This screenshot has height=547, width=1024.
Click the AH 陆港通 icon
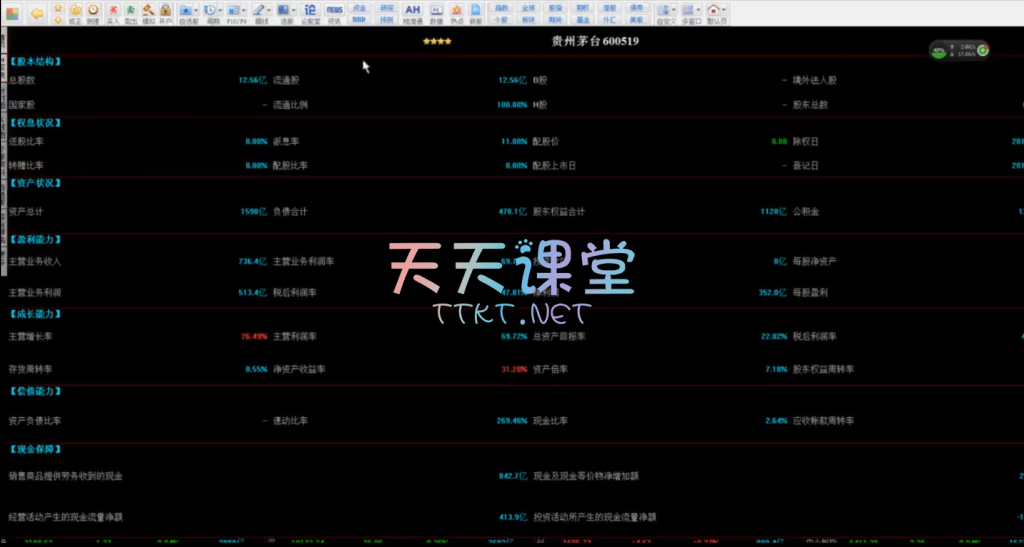[x=412, y=13]
